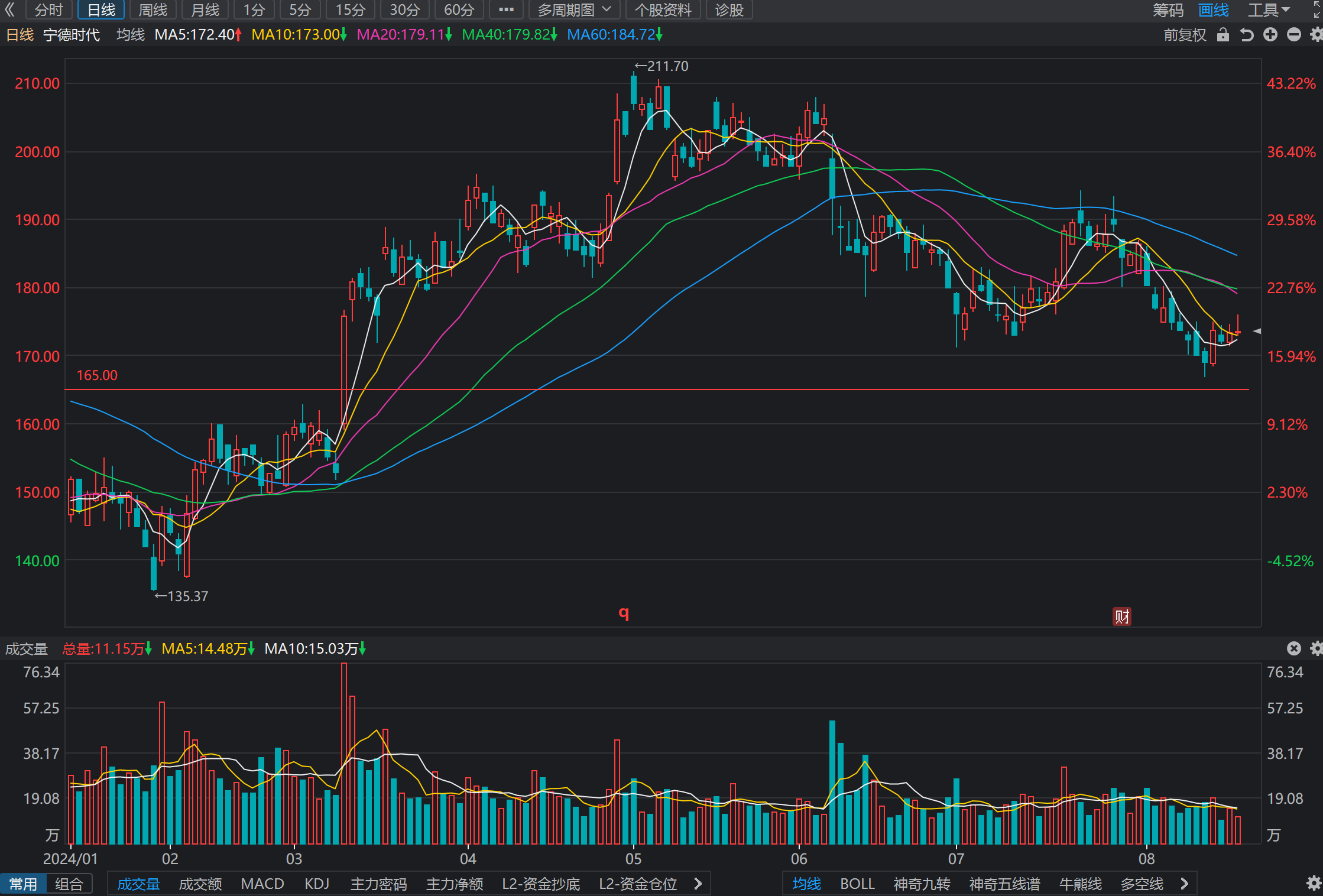
Task: Select the 日线 daily chart tab
Action: pyautogui.click(x=101, y=9)
